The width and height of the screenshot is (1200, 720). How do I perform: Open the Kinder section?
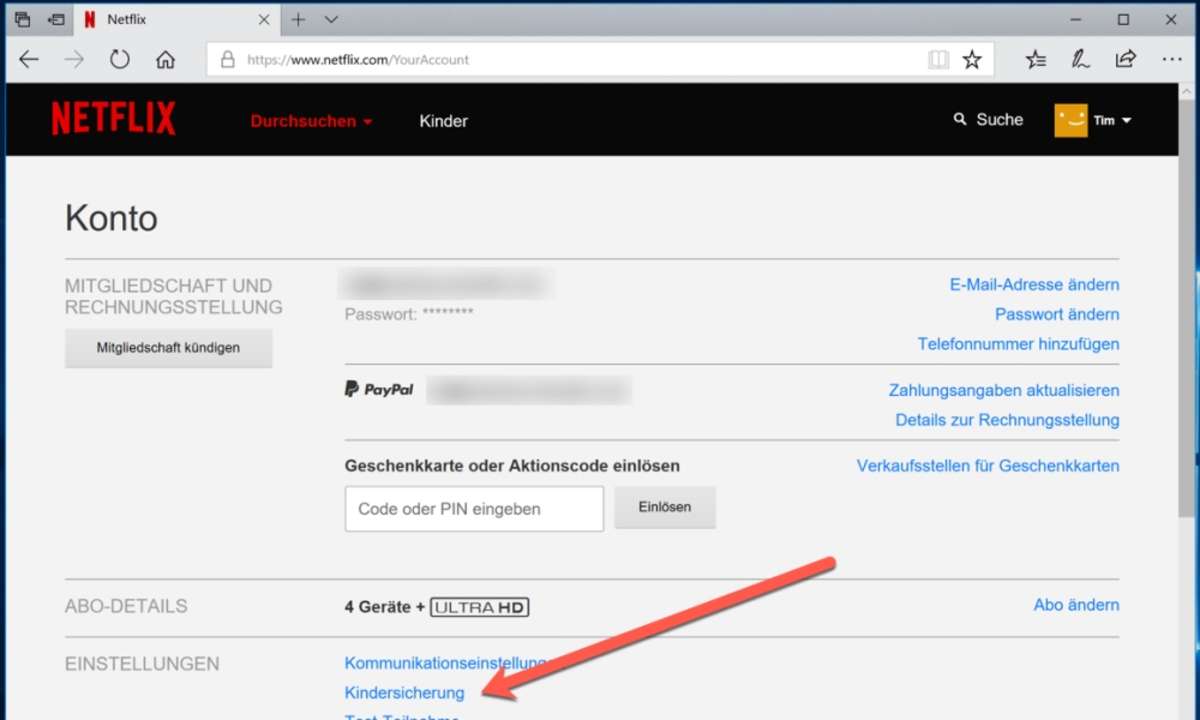(x=444, y=121)
